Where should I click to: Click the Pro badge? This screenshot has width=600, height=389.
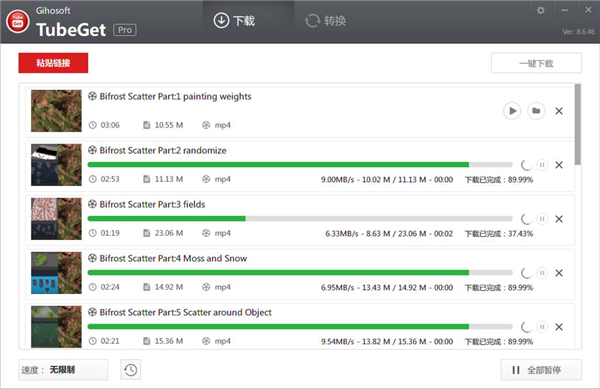125,30
